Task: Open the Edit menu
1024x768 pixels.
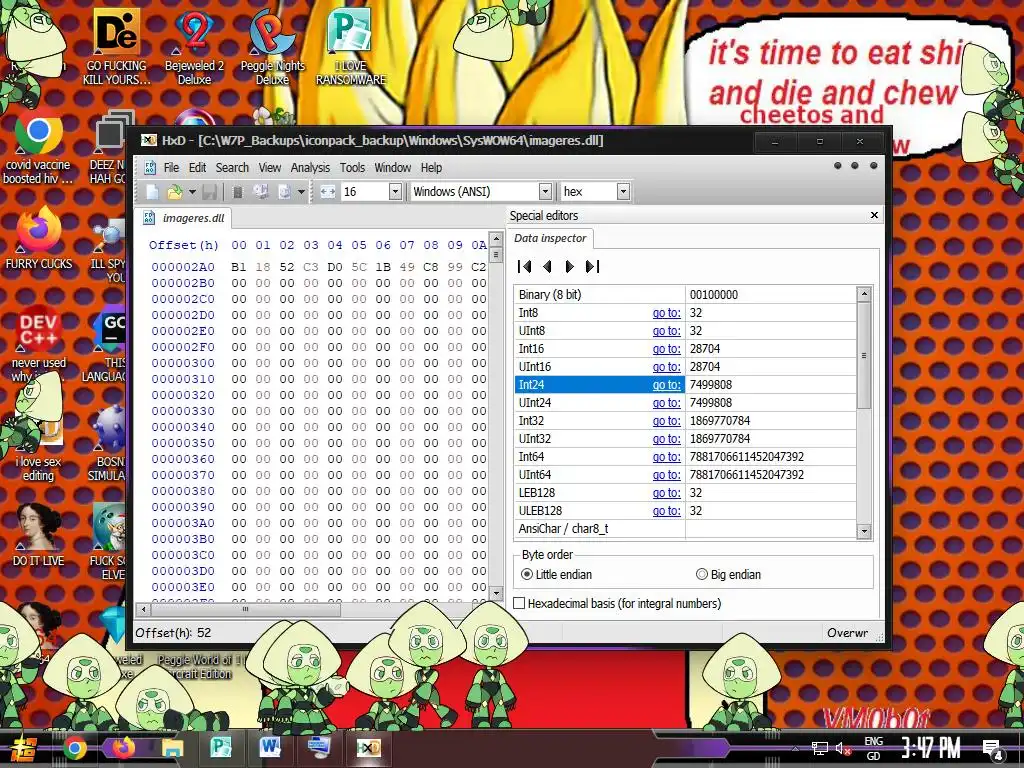Action: (197, 168)
